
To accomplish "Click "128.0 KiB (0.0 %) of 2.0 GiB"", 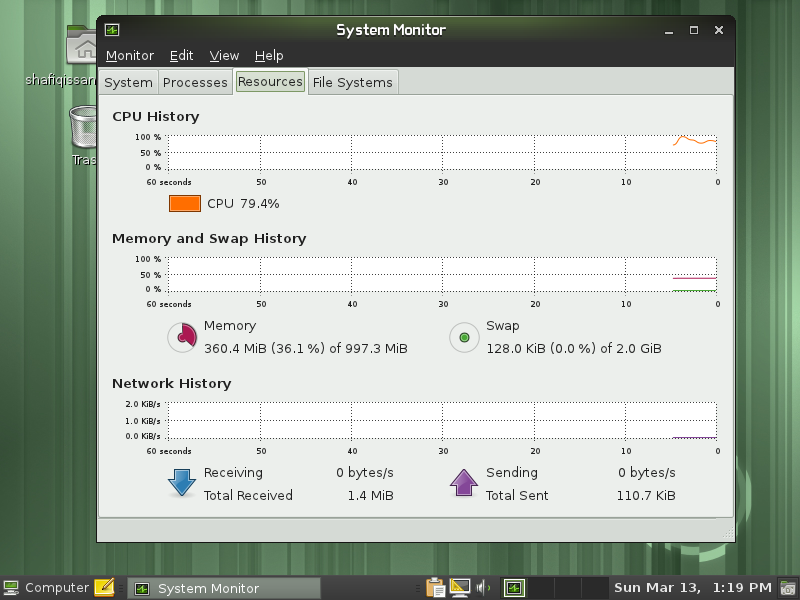I will click(x=573, y=348).
